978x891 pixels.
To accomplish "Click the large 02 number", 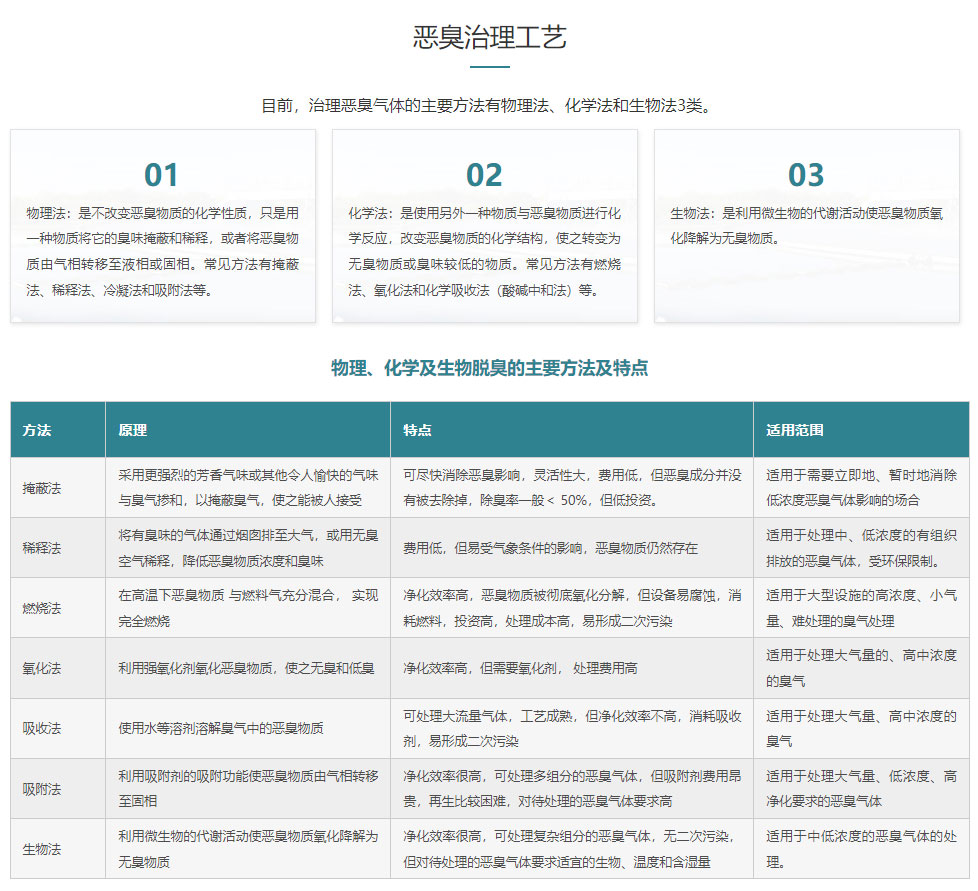I will coord(484,175).
